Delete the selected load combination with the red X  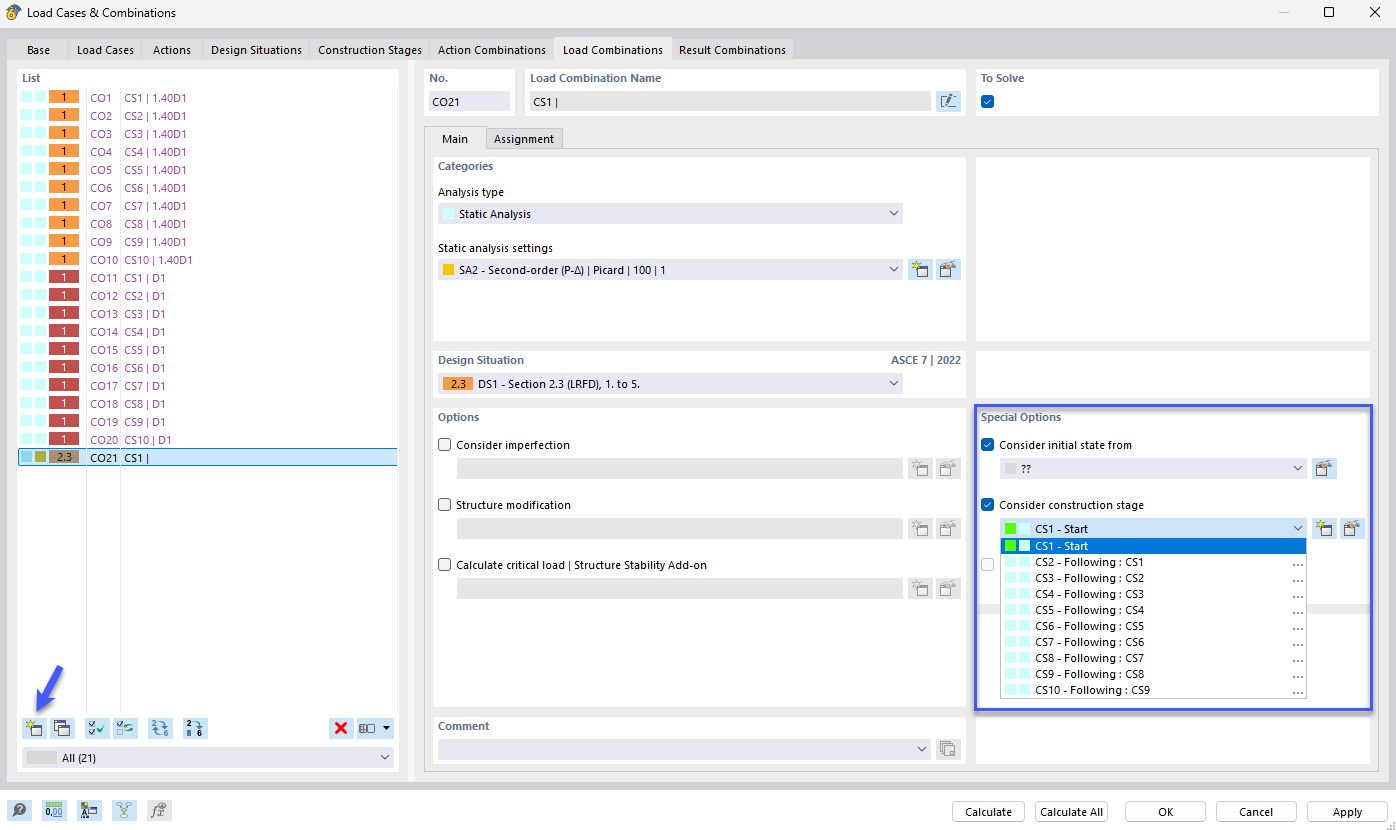tap(342, 728)
